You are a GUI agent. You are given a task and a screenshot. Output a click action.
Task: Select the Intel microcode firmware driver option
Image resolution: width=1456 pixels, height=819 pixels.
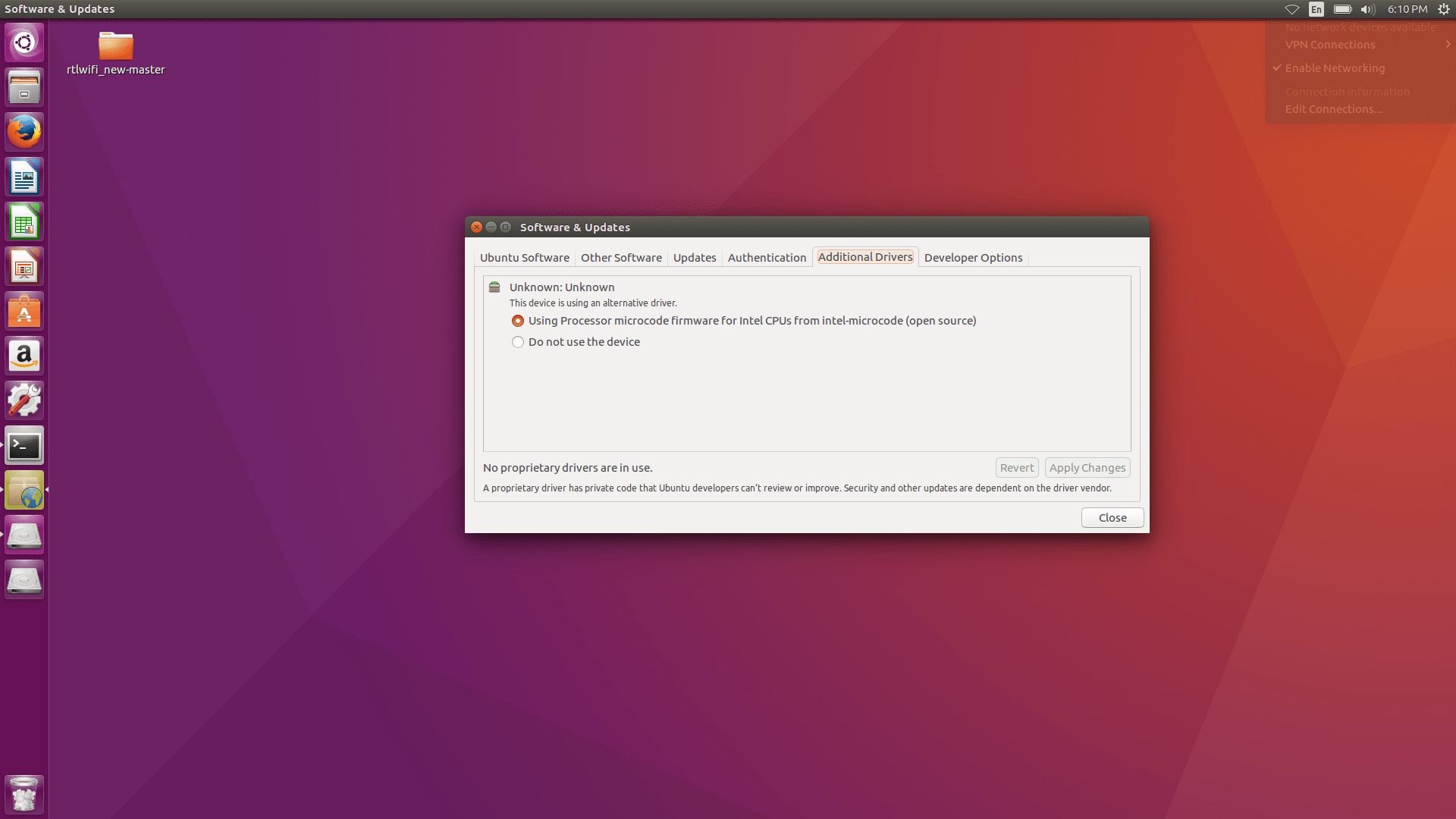pyautogui.click(x=518, y=321)
